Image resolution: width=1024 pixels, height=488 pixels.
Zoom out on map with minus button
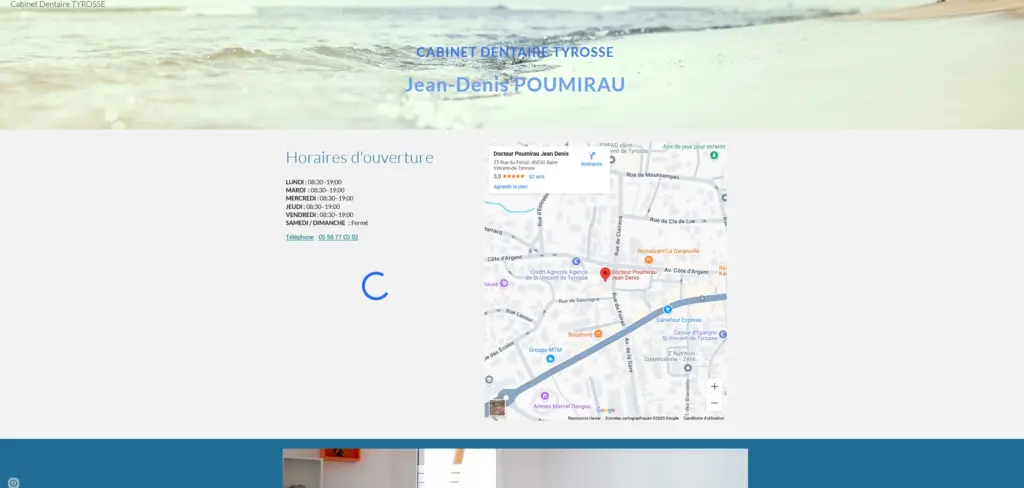(714, 403)
